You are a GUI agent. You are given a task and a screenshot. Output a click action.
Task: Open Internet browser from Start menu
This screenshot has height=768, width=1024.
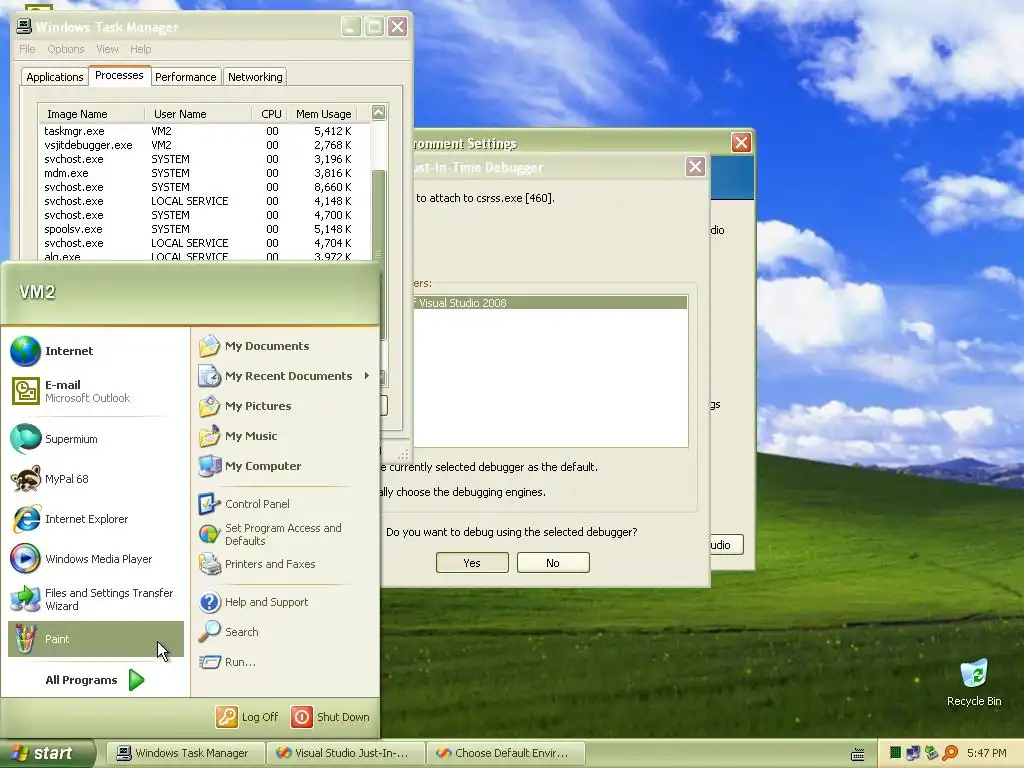click(95, 351)
